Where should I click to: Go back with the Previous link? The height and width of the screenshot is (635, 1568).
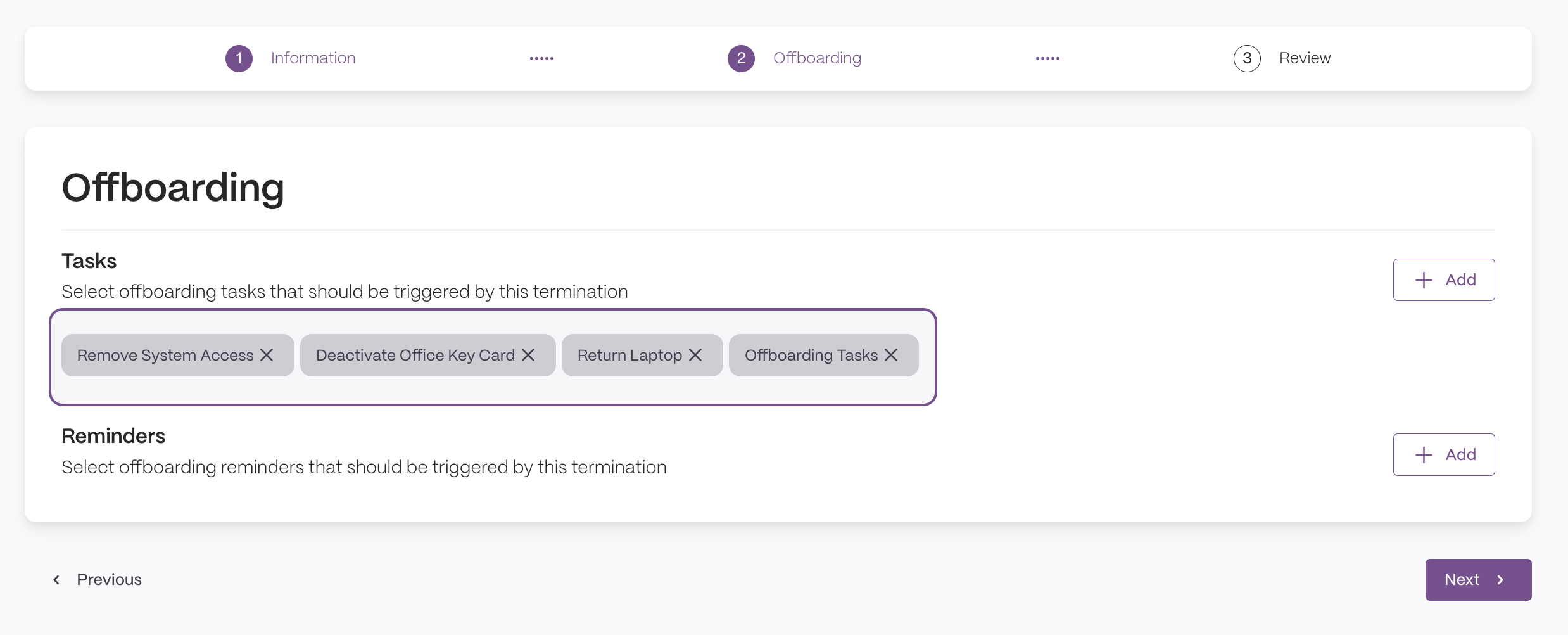[96, 579]
